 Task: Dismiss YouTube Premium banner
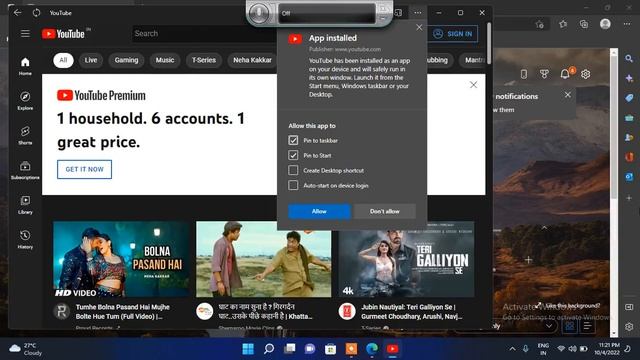point(473,85)
